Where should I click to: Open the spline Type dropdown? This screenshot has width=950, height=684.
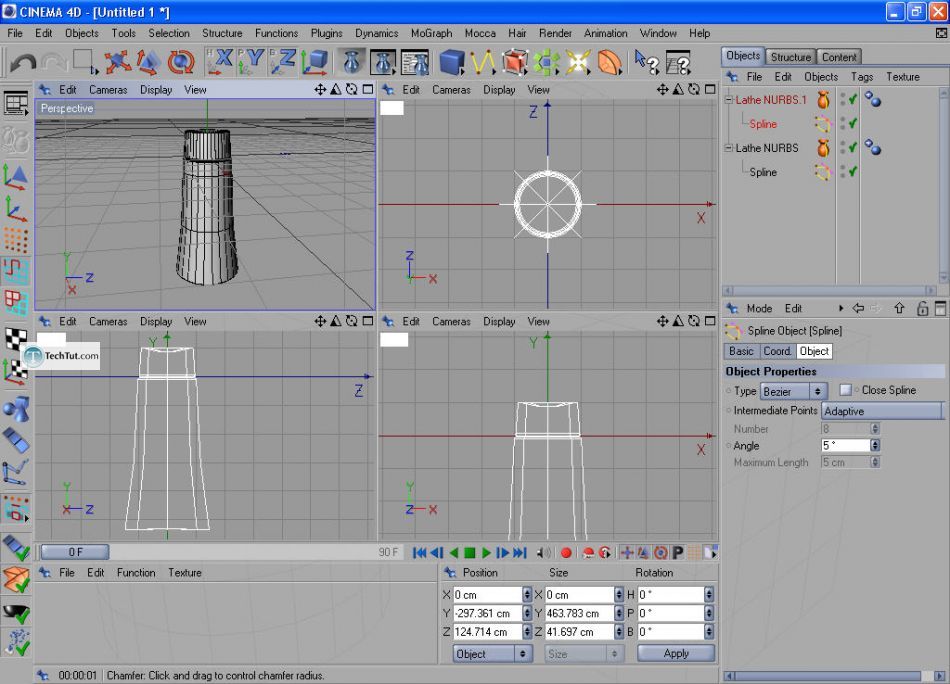pos(794,391)
